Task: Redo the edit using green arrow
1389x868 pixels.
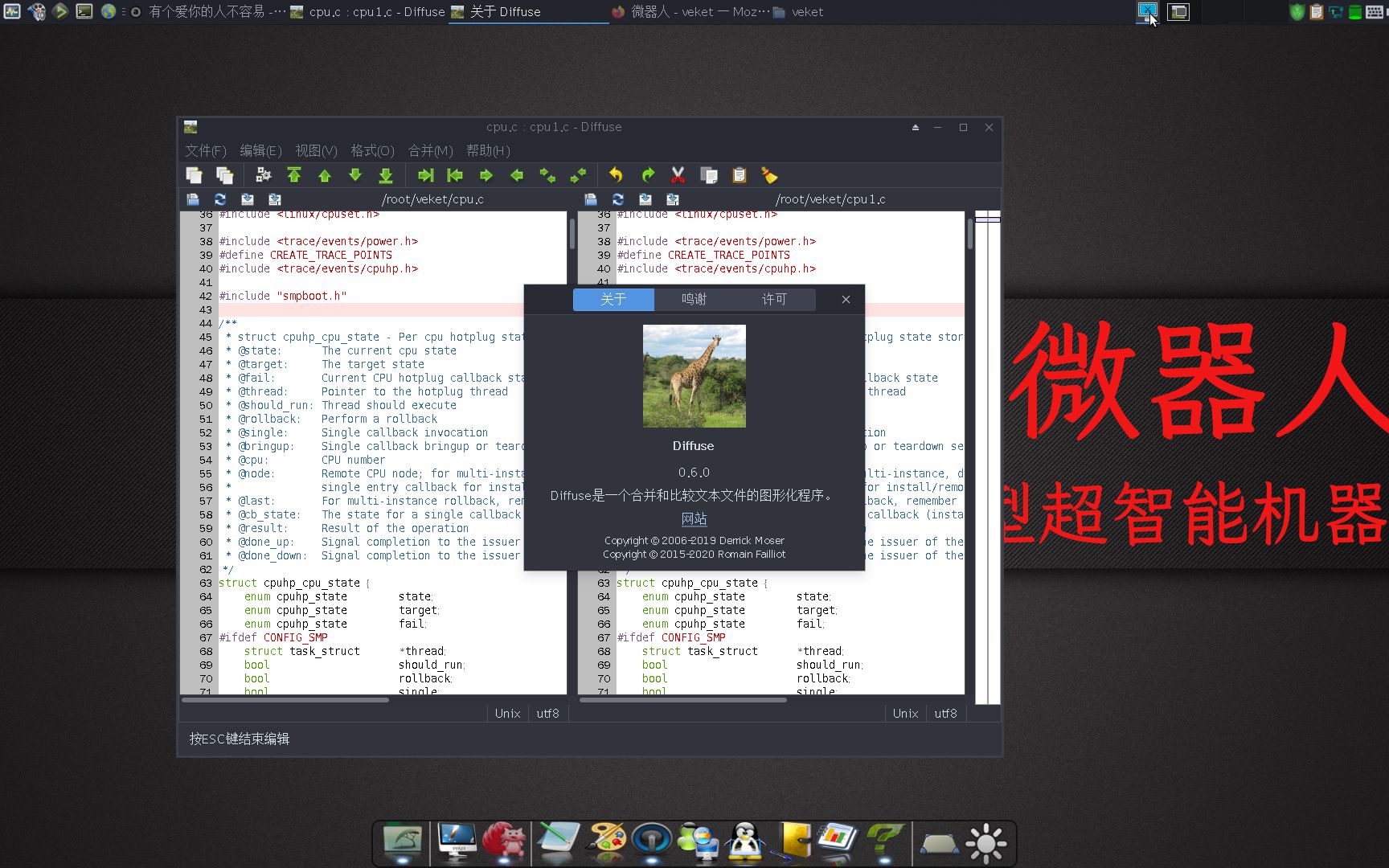Action: pyautogui.click(x=648, y=175)
